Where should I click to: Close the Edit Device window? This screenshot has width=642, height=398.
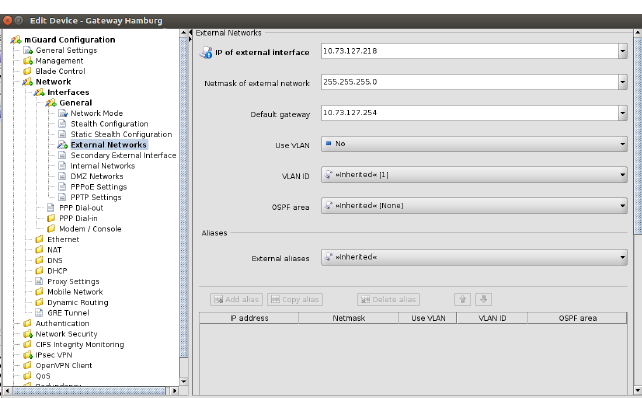(x=7, y=20)
